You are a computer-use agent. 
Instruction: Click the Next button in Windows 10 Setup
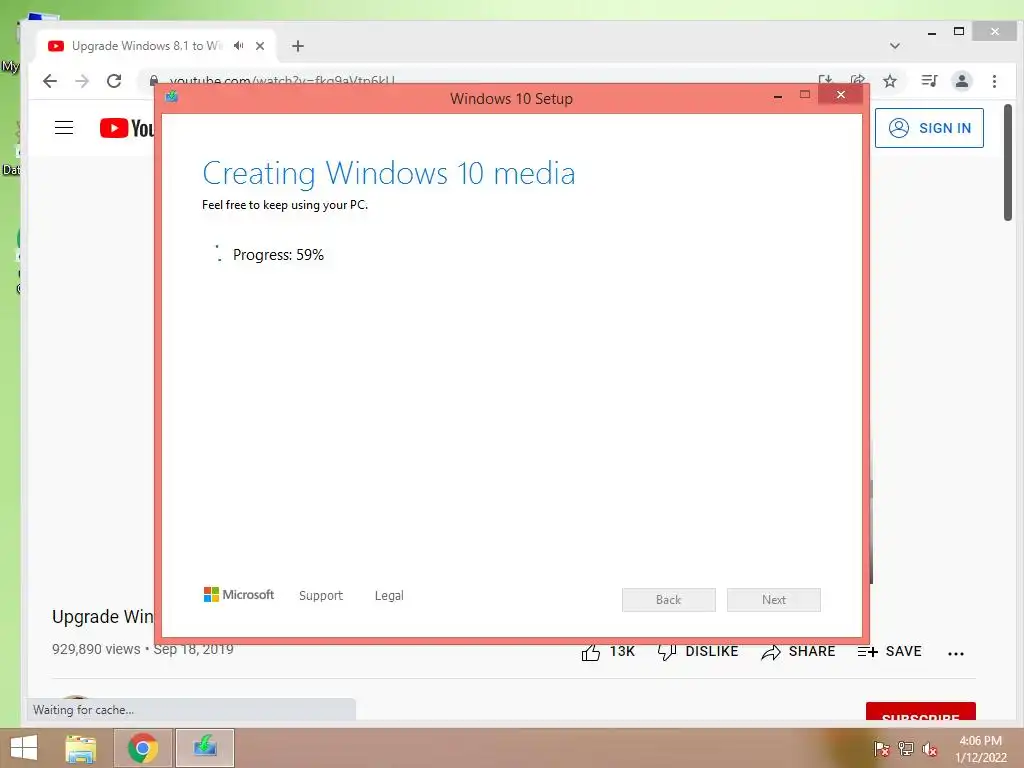click(x=774, y=600)
